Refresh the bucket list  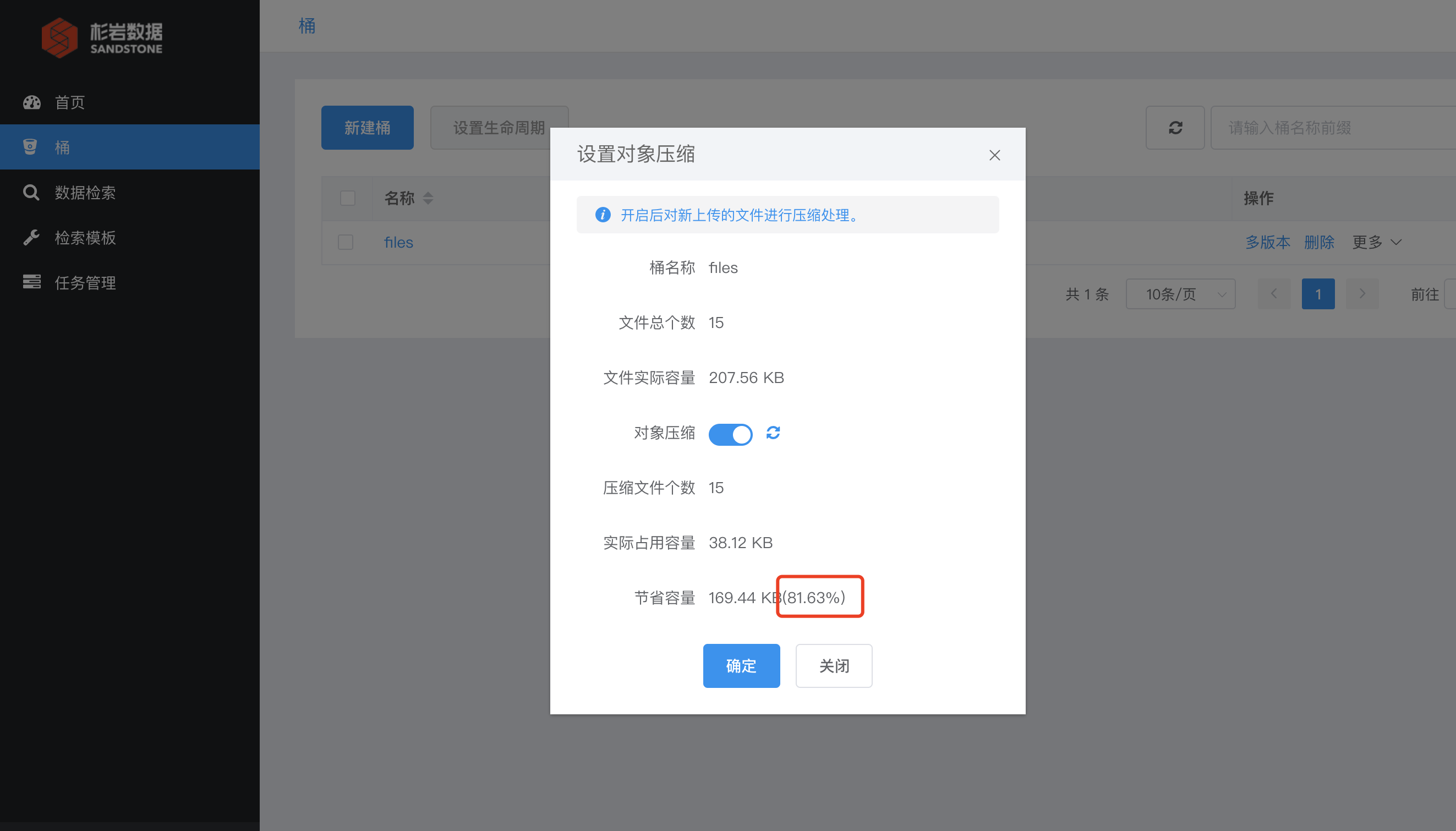1175,128
